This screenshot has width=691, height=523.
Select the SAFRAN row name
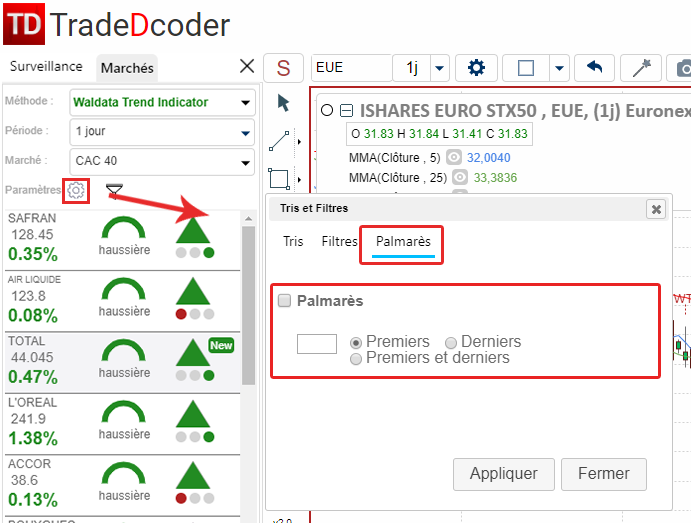(32, 218)
